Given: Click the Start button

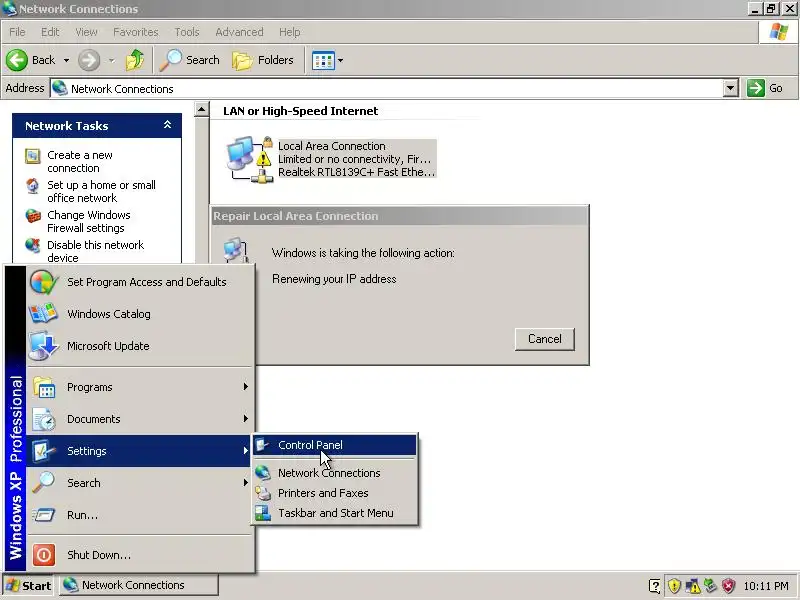Looking at the screenshot, I should click(x=29, y=586).
